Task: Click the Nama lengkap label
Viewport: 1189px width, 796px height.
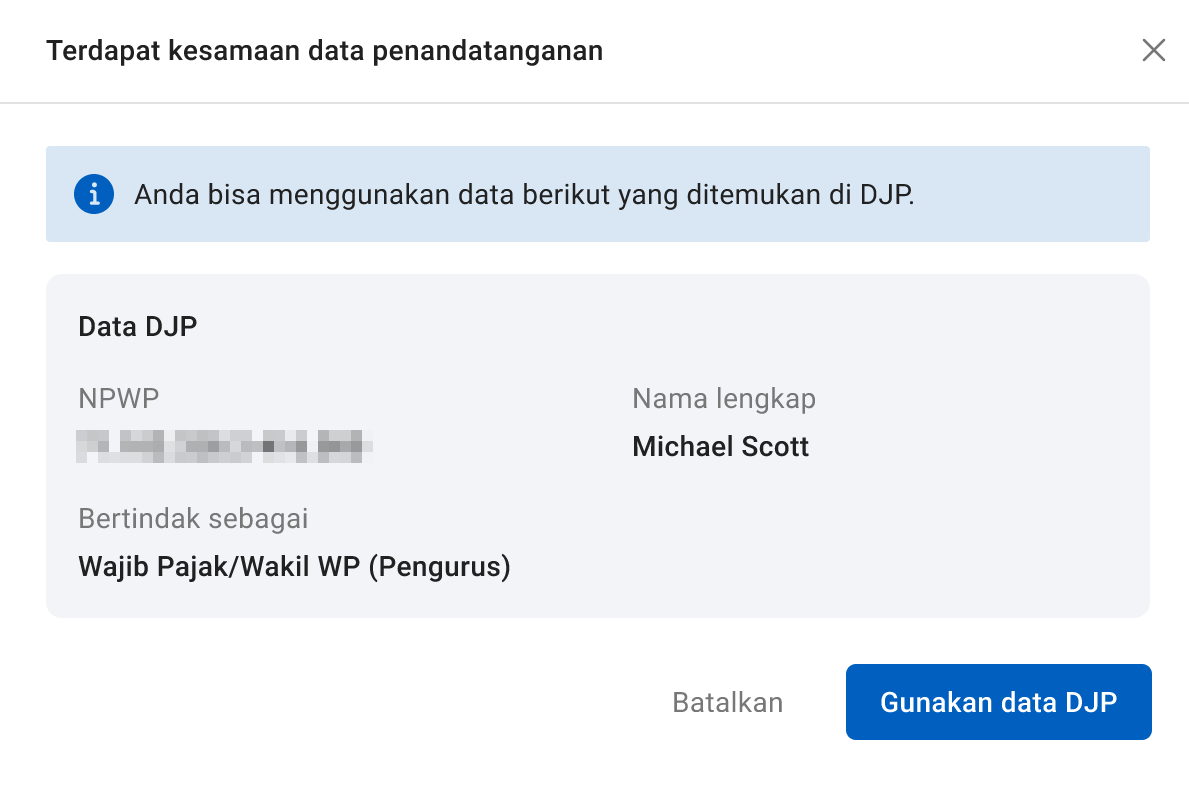Action: click(x=724, y=399)
